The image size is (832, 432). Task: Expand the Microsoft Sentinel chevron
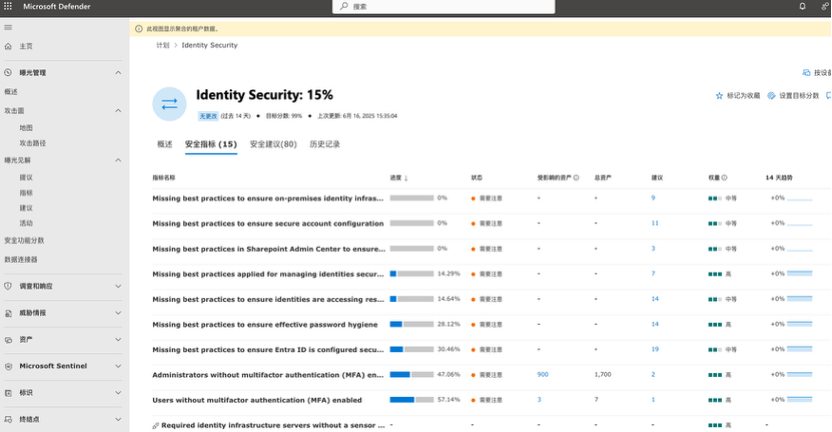[x=118, y=366]
